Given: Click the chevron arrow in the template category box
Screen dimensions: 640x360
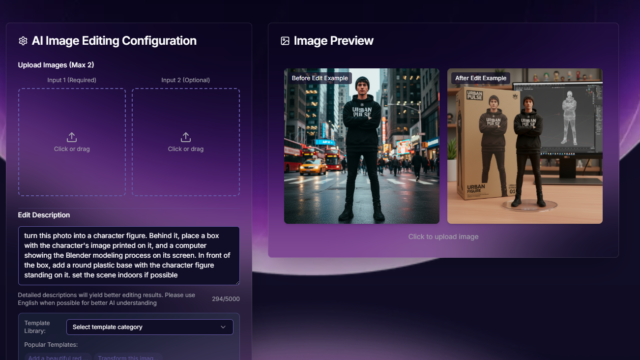Looking at the screenshot, I should pos(223,327).
